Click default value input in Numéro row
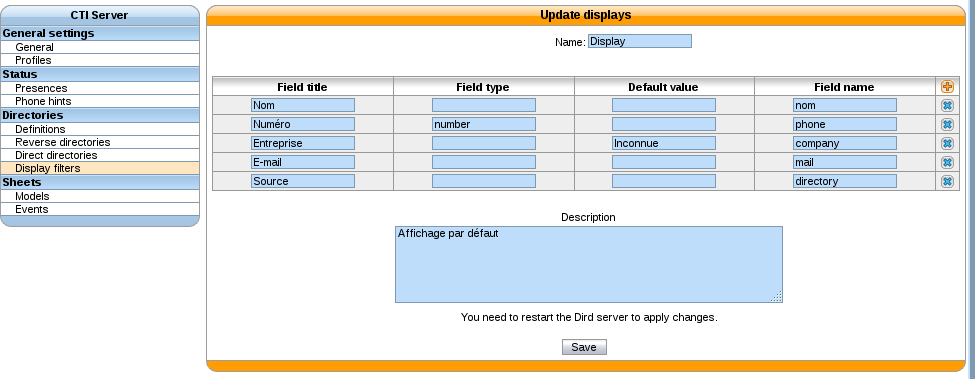The width and height of the screenshot is (975, 379). pos(664,124)
